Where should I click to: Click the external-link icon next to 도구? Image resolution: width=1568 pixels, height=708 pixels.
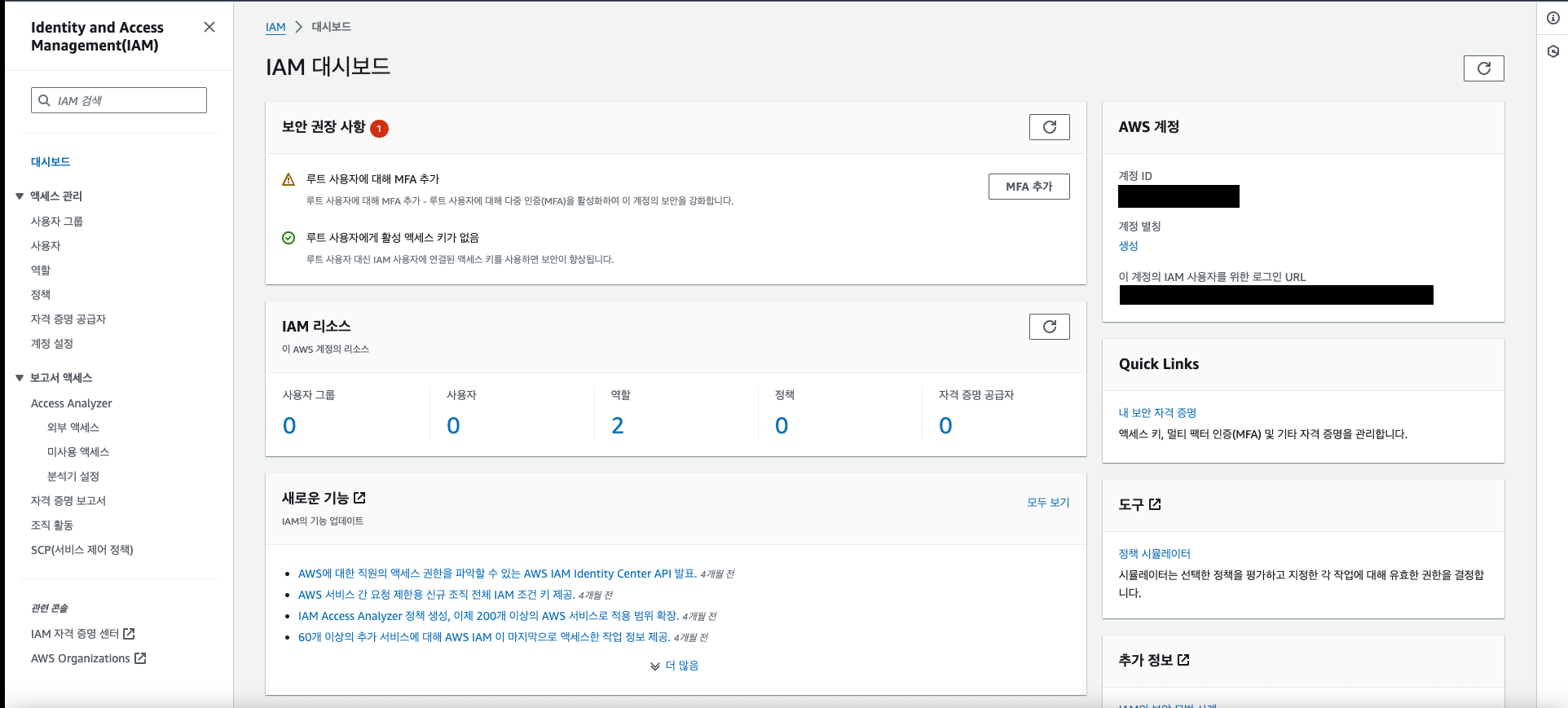point(1155,504)
